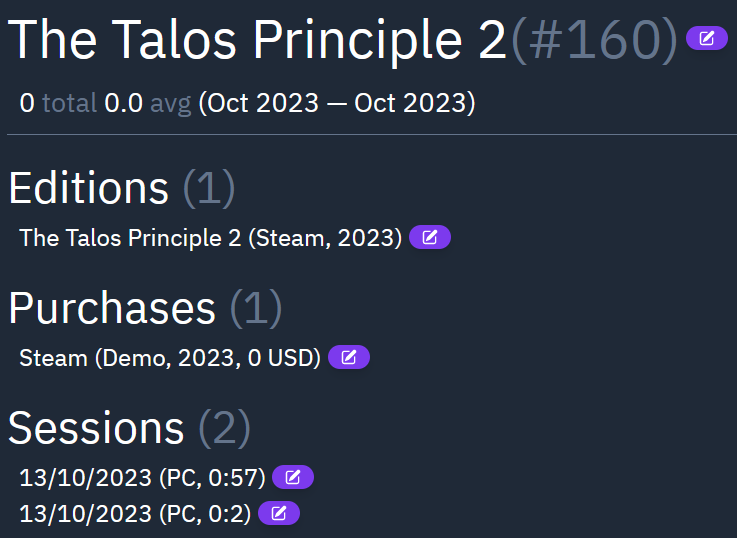Click the Oct 2023 date range

click(337, 102)
